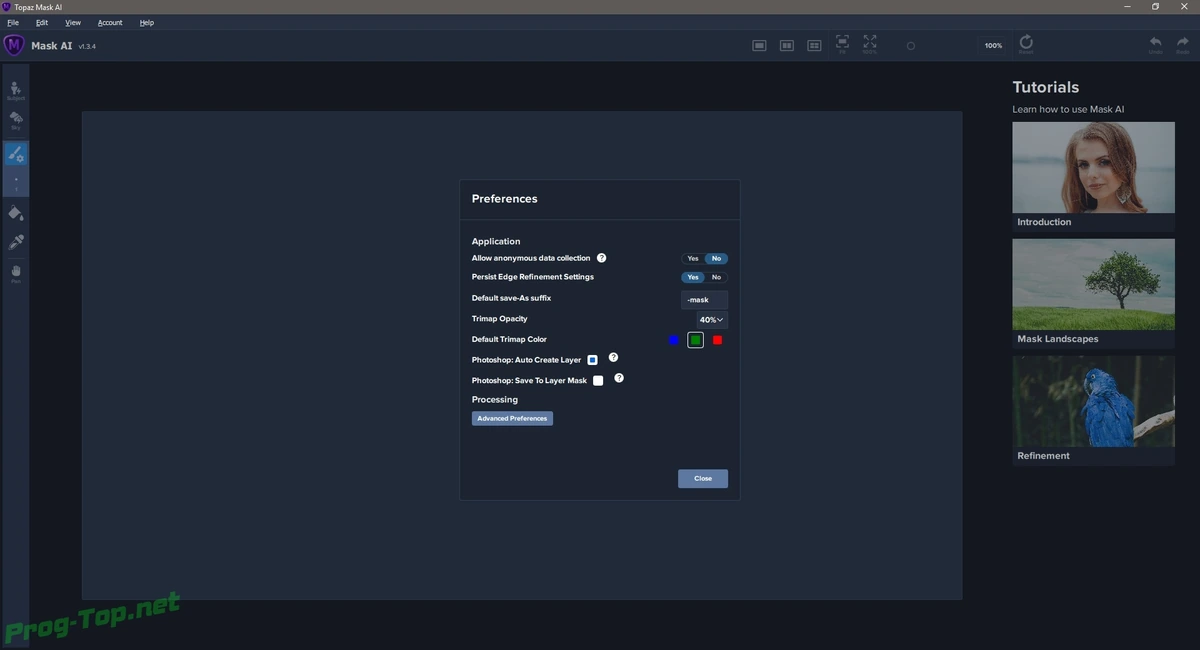Pick blue as default trimap color
This screenshot has height=650, width=1200.
tap(674, 340)
